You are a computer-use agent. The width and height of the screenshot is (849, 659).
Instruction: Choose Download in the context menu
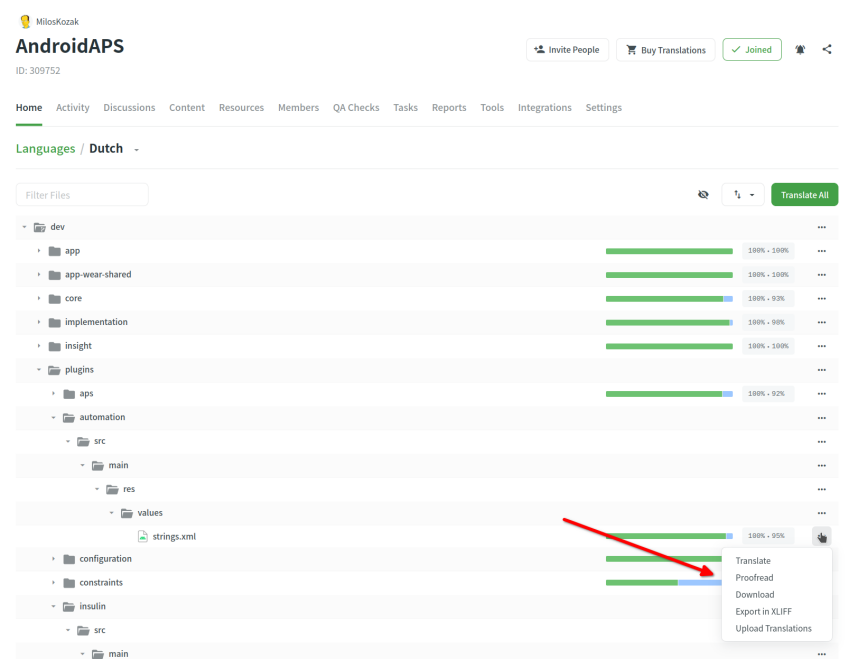755,595
